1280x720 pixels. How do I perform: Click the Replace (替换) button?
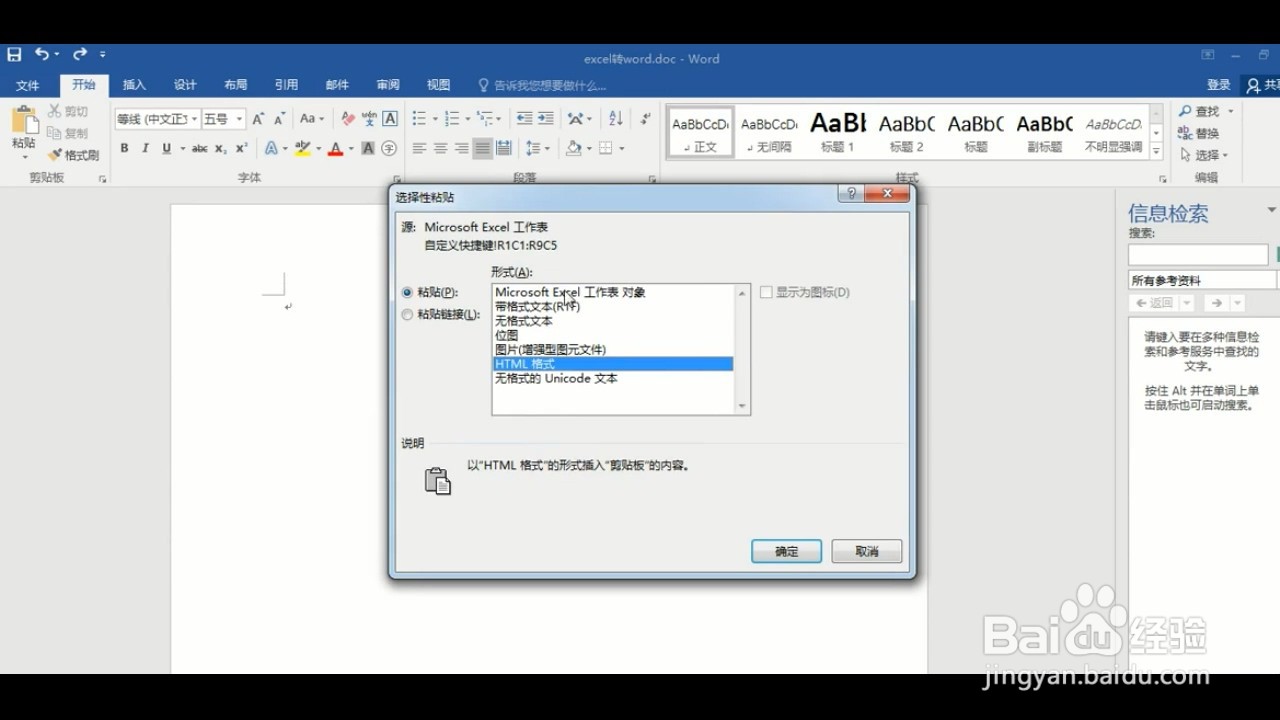point(1200,133)
